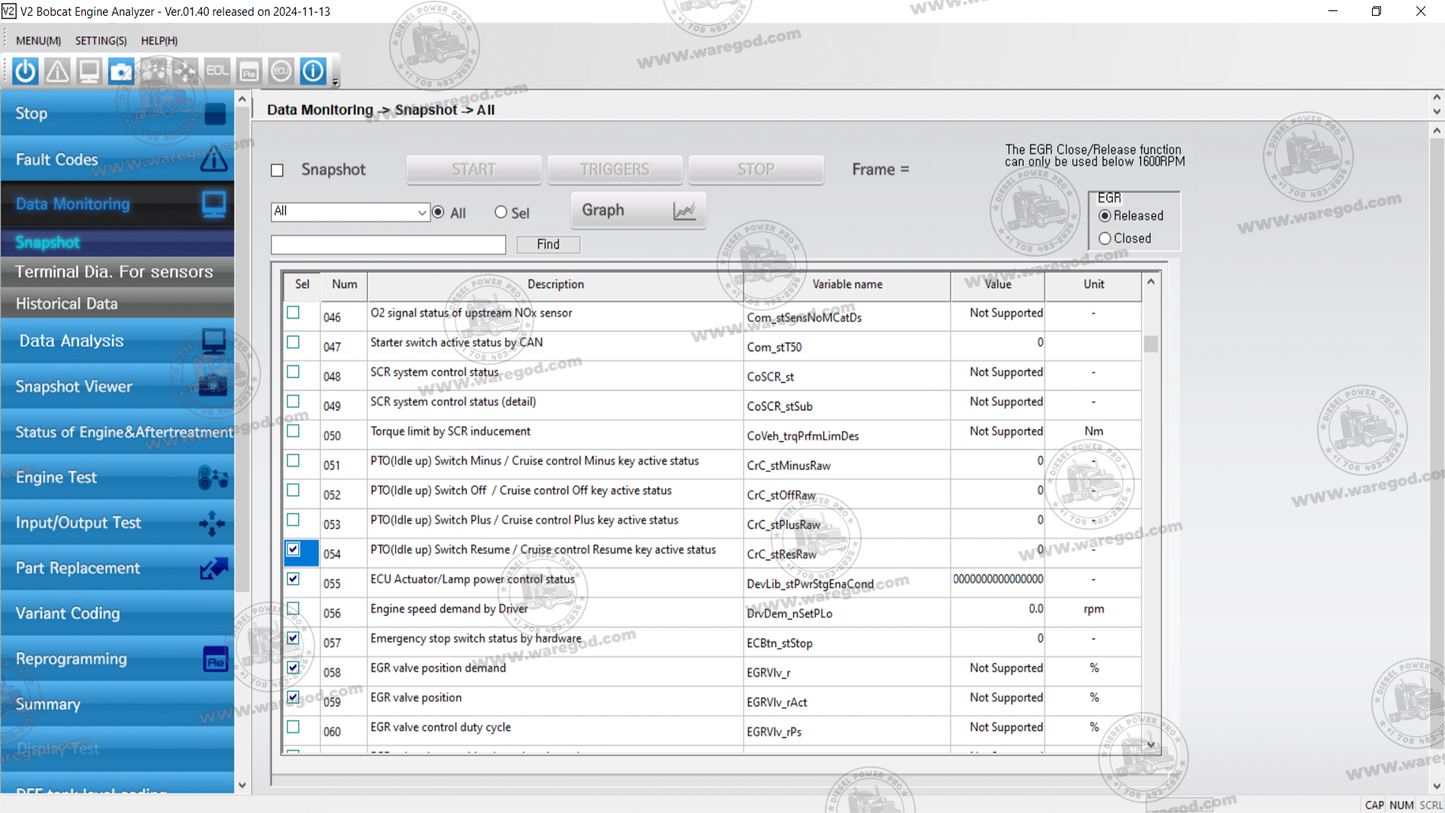The height and width of the screenshot is (813, 1445).
Task: Uncheck row 055 ECU Actuator/Lamp power status
Action: pos(294,581)
